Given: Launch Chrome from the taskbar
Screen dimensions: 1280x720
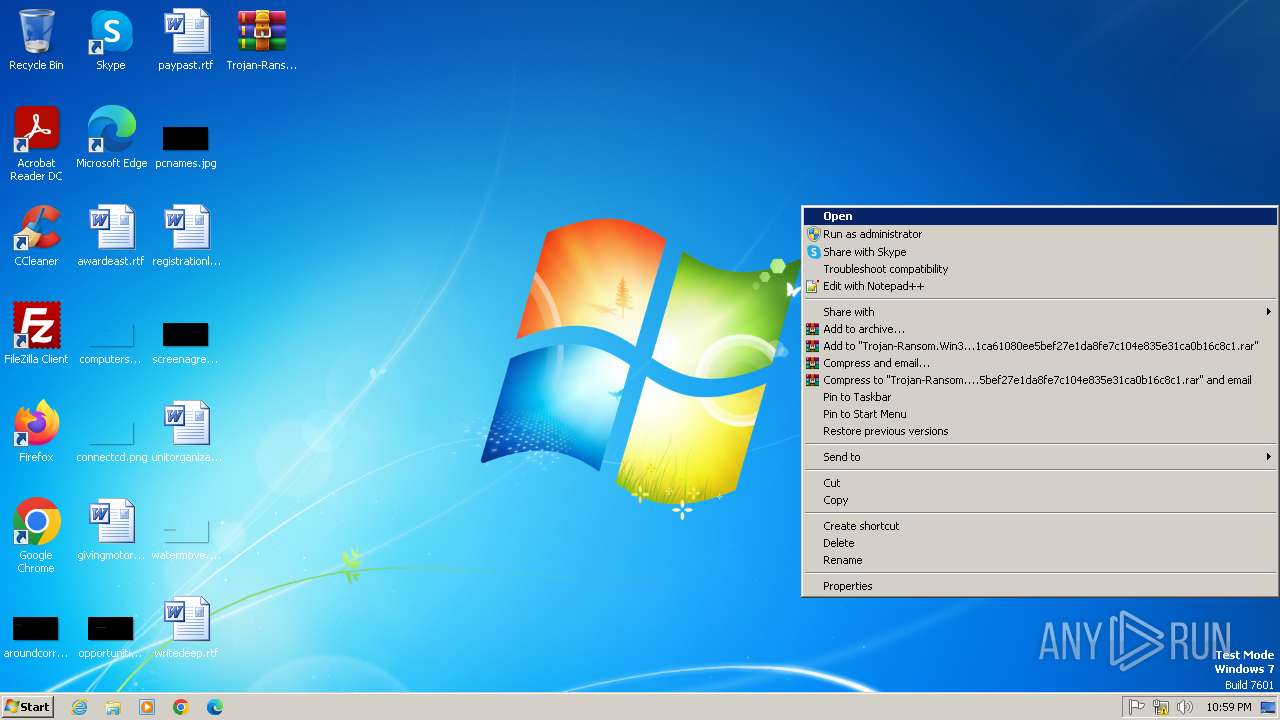Looking at the screenshot, I should click(x=181, y=707).
